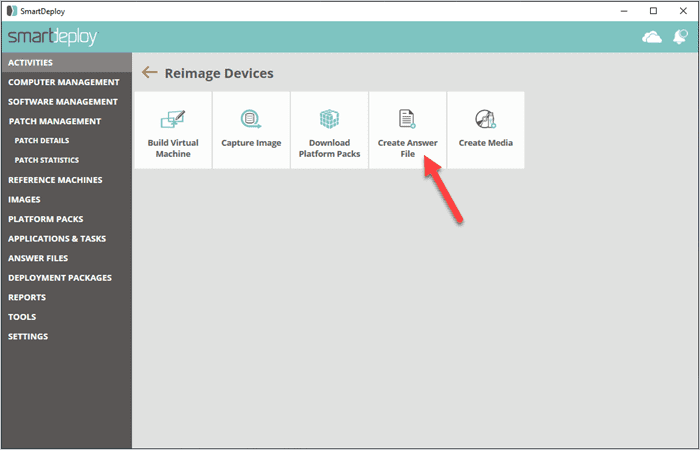Maximize the SmartDeploy window
The width and height of the screenshot is (700, 450).
pyautogui.click(x=653, y=11)
